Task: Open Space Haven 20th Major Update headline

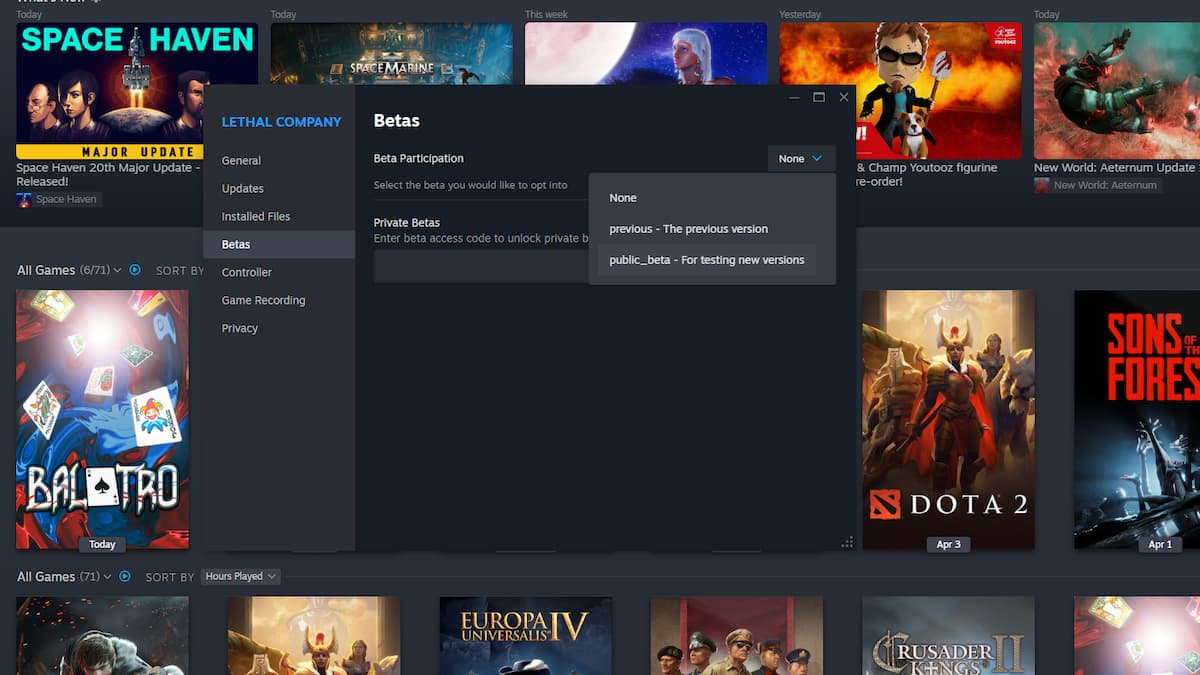Action: (x=108, y=174)
